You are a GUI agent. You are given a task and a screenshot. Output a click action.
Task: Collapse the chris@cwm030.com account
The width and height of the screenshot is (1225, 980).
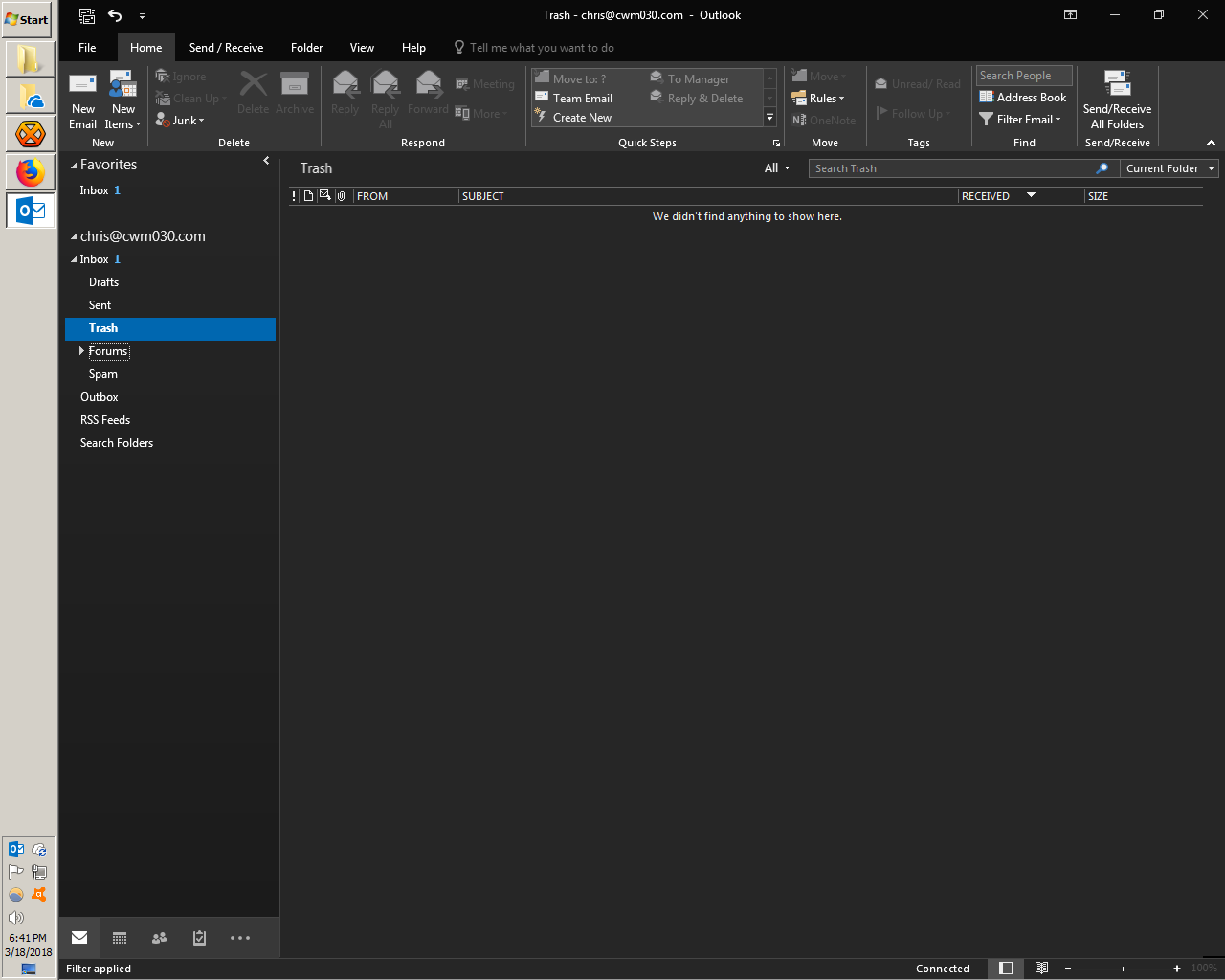[74, 236]
